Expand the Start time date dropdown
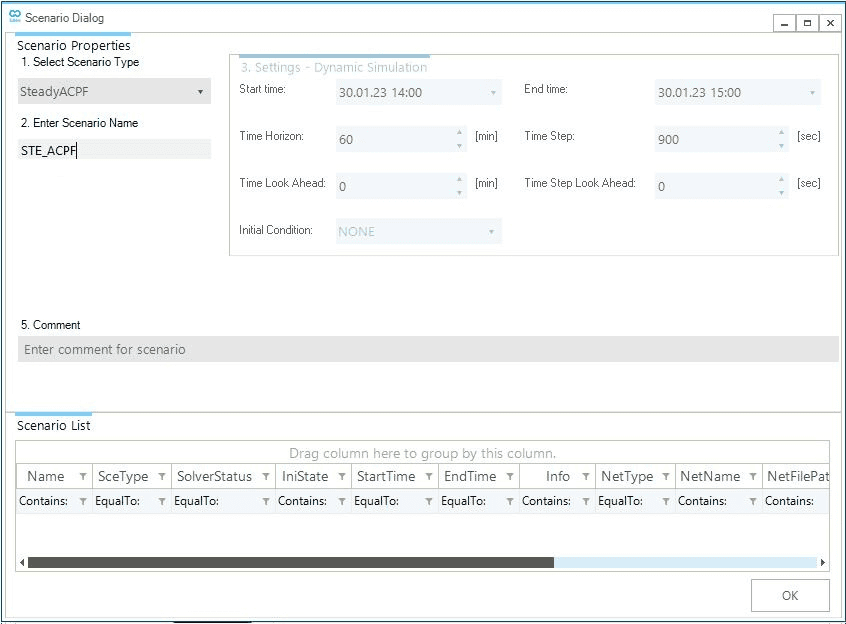This screenshot has width=846, height=624. [x=492, y=93]
